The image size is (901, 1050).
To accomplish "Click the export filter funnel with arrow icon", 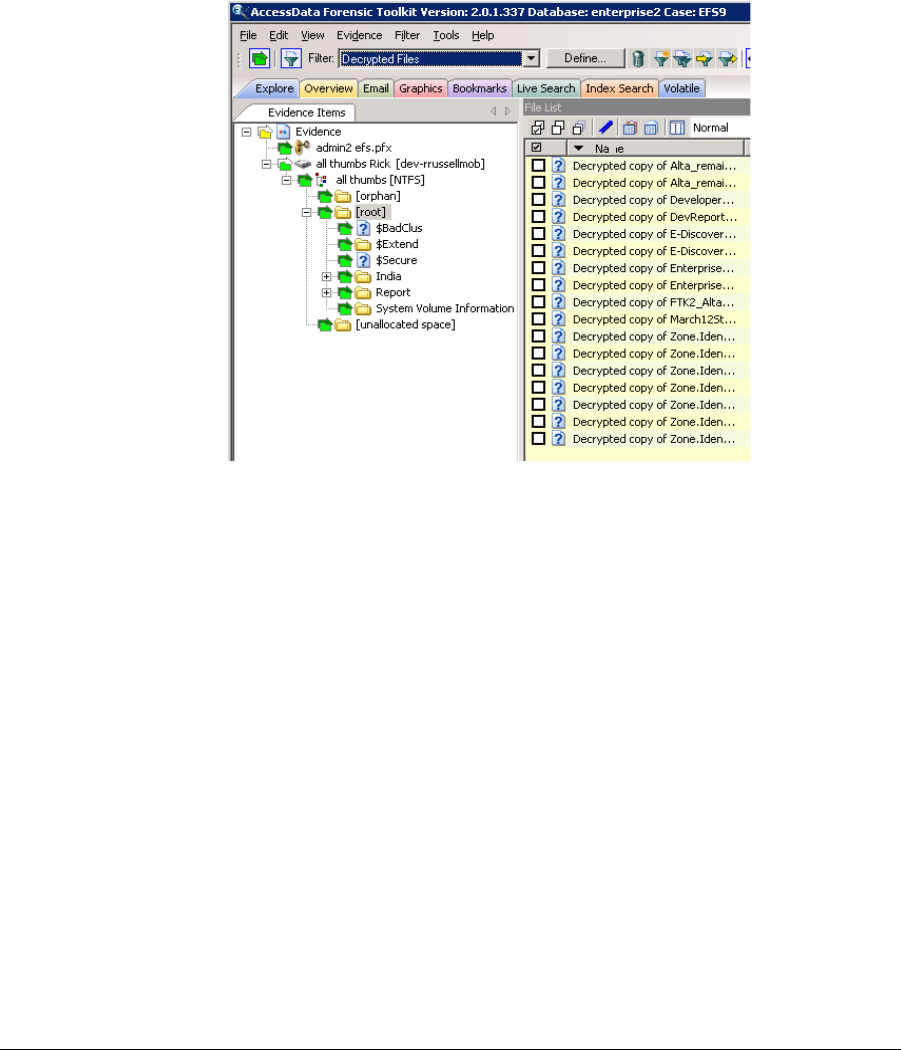I will point(727,59).
